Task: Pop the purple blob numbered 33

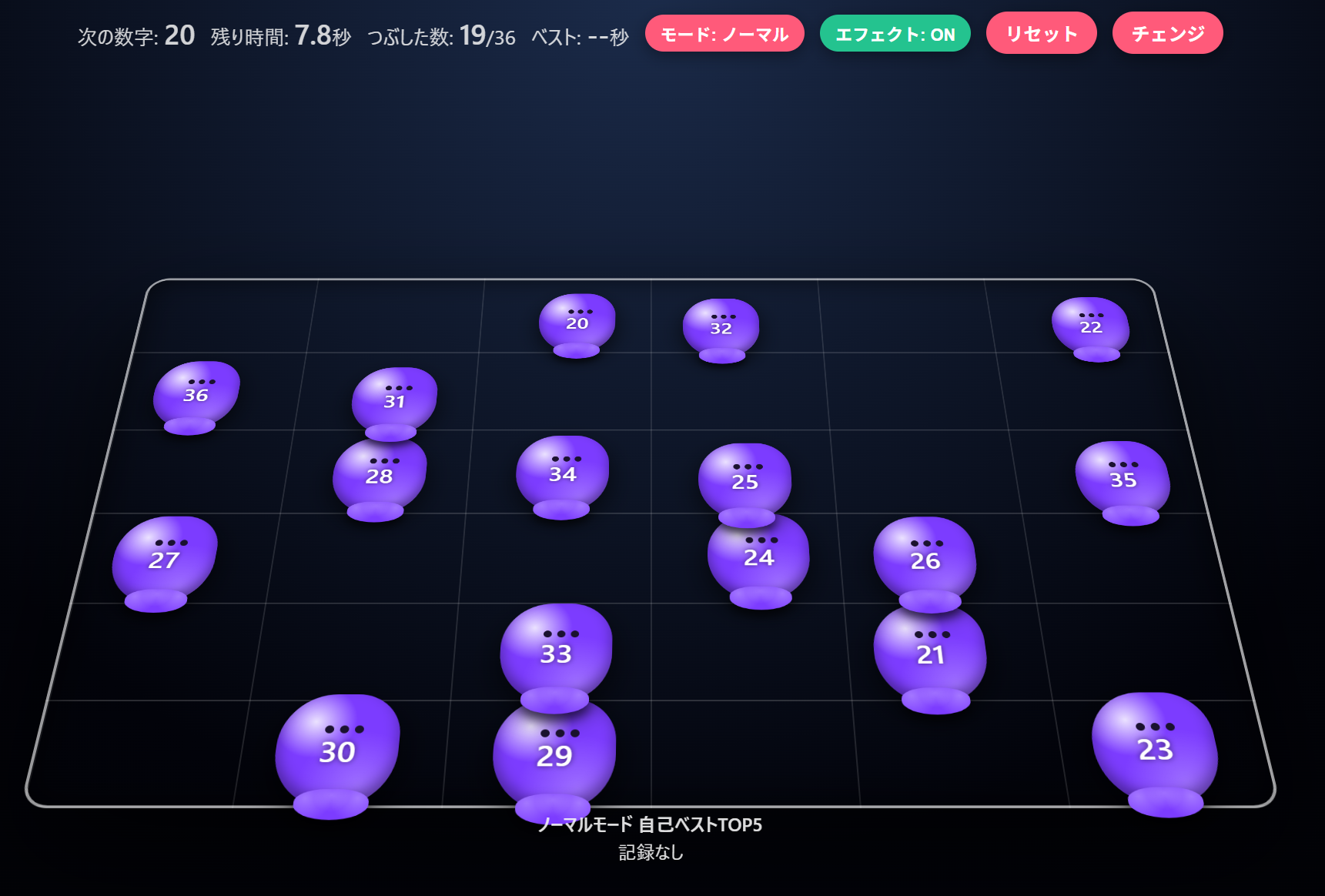Action: point(556,657)
